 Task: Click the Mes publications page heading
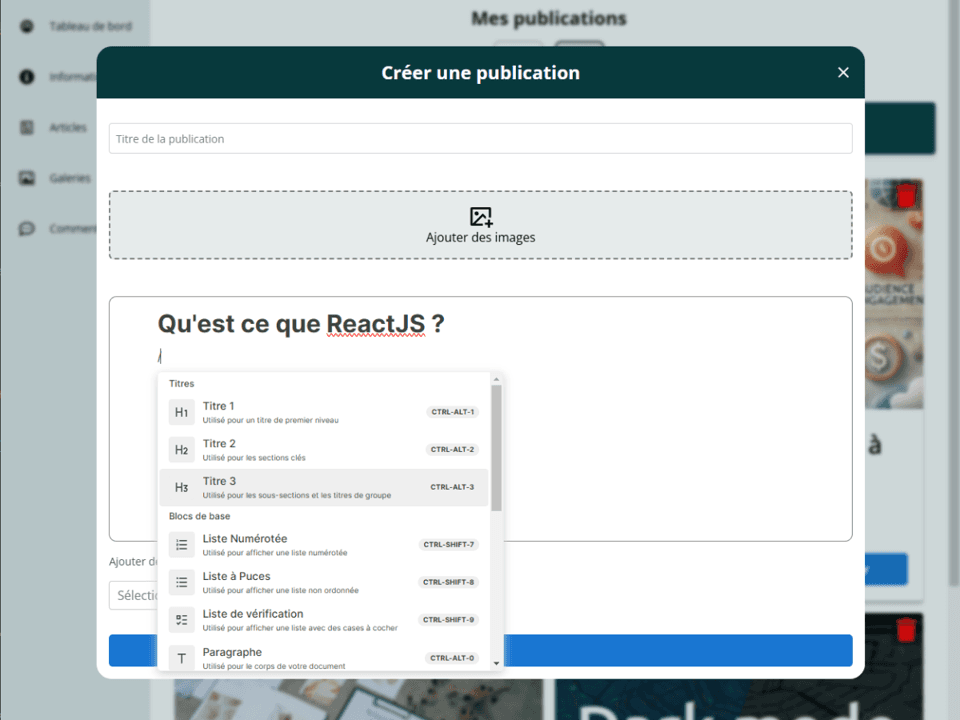pos(549,18)
